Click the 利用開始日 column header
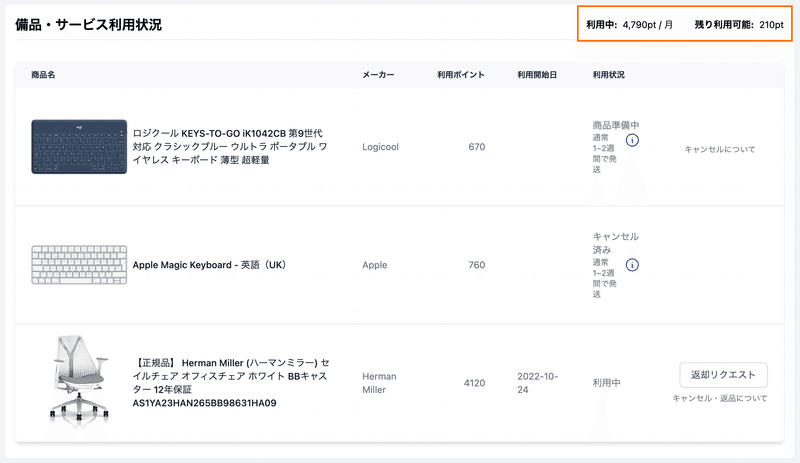 (x=537, y=75)
